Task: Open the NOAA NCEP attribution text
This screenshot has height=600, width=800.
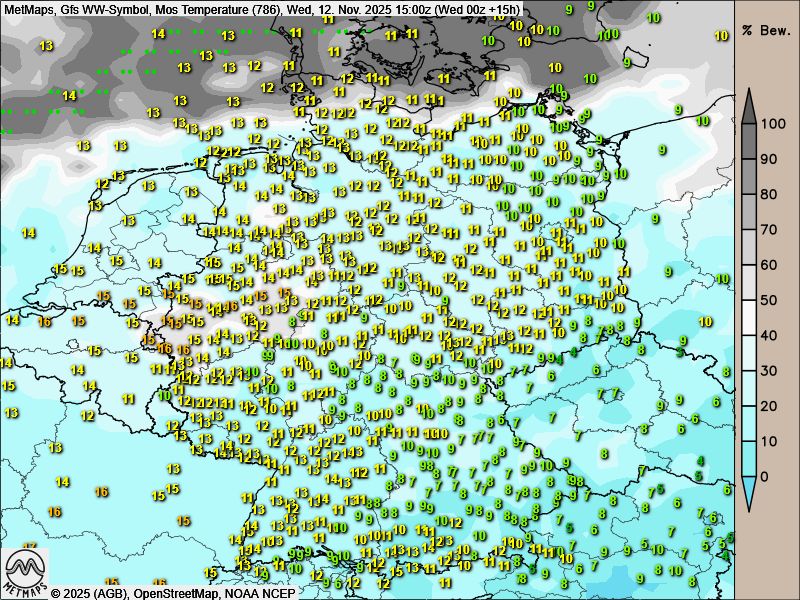Action: point(259,593)
